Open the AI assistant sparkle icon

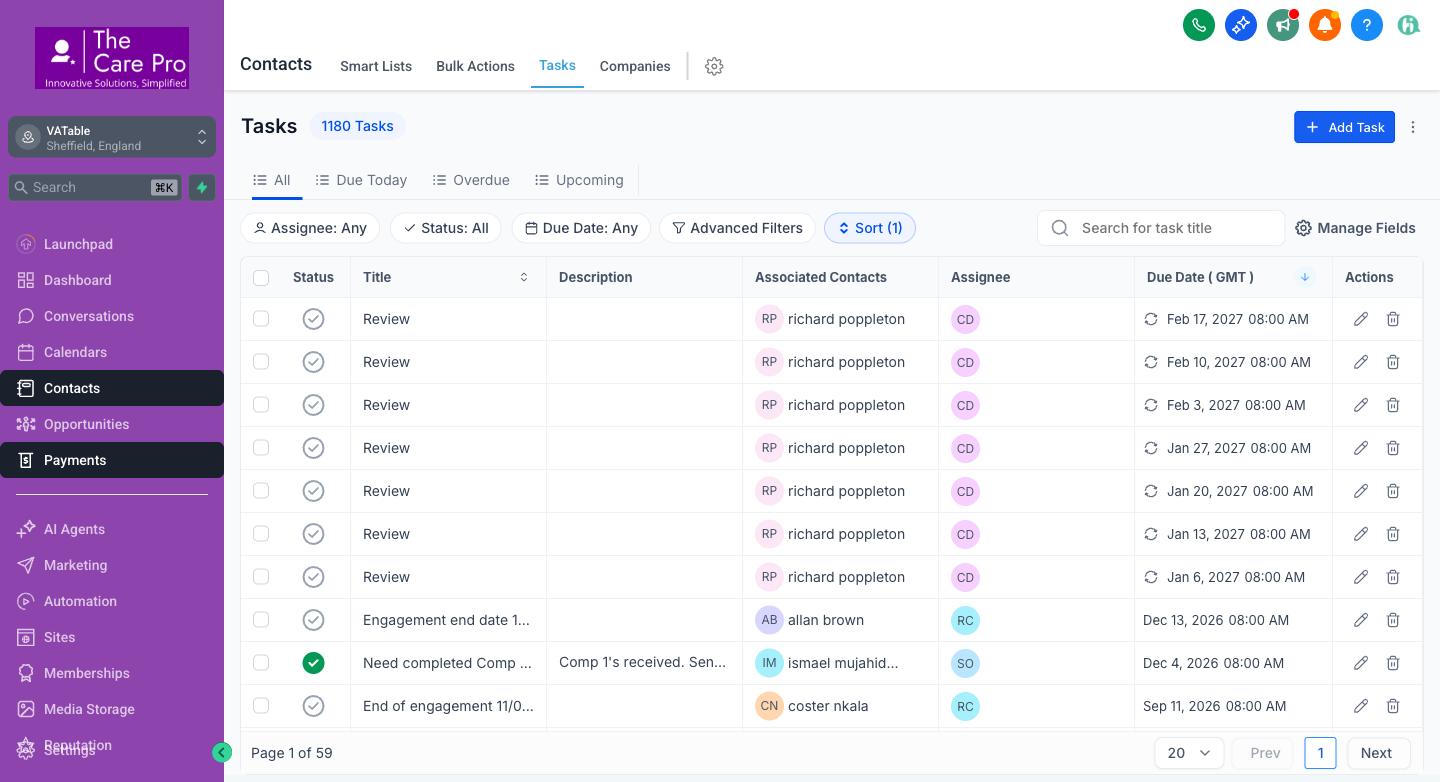1241,25
